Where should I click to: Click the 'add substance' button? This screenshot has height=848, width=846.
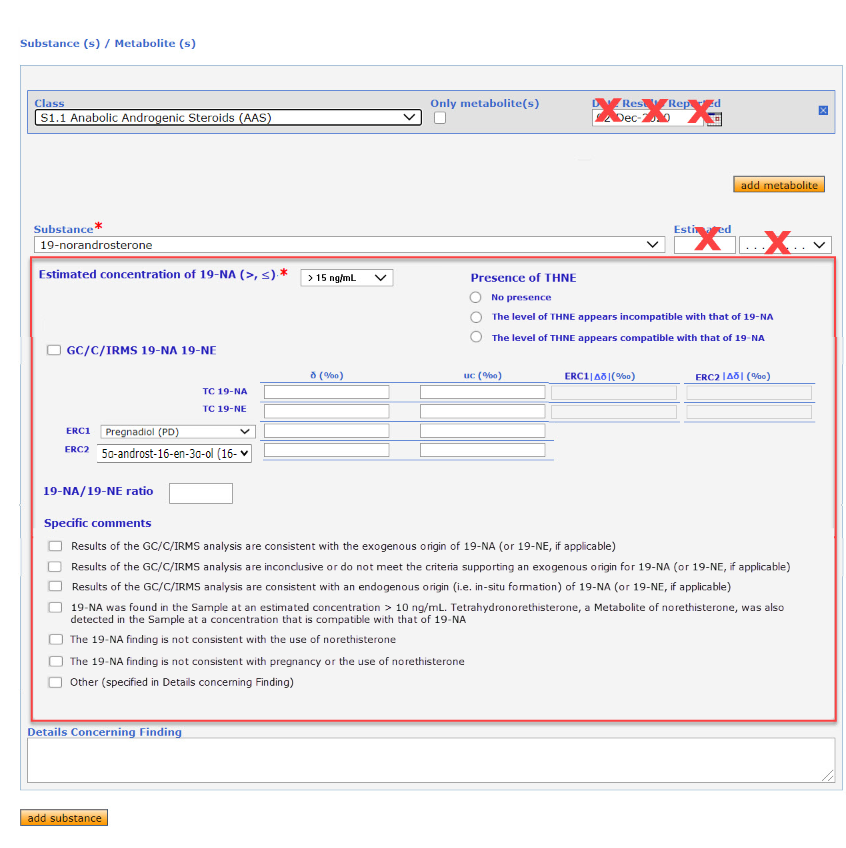tap(64, 818)
